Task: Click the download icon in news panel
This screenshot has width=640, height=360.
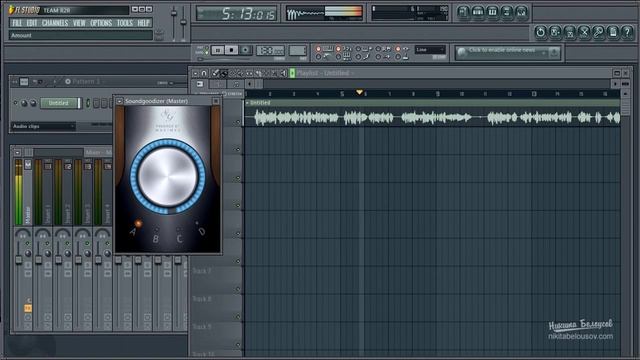Action: click(x=554, y=53)
